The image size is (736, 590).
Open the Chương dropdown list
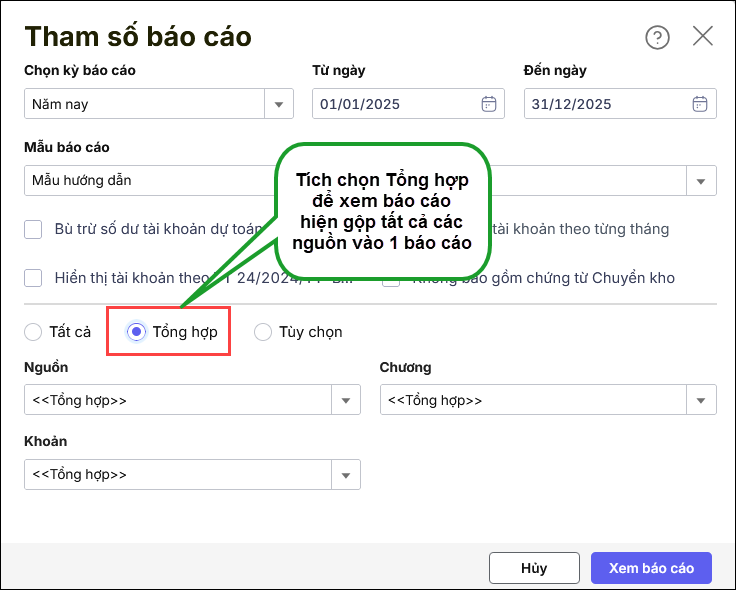700,400
